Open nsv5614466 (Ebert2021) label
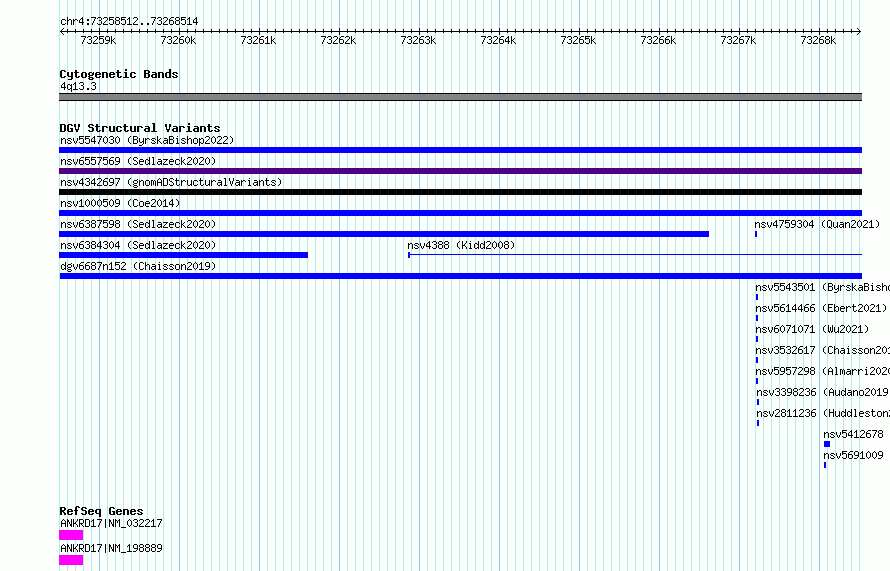This screenshot has height=571, width=890. click(x=821, y=308)
